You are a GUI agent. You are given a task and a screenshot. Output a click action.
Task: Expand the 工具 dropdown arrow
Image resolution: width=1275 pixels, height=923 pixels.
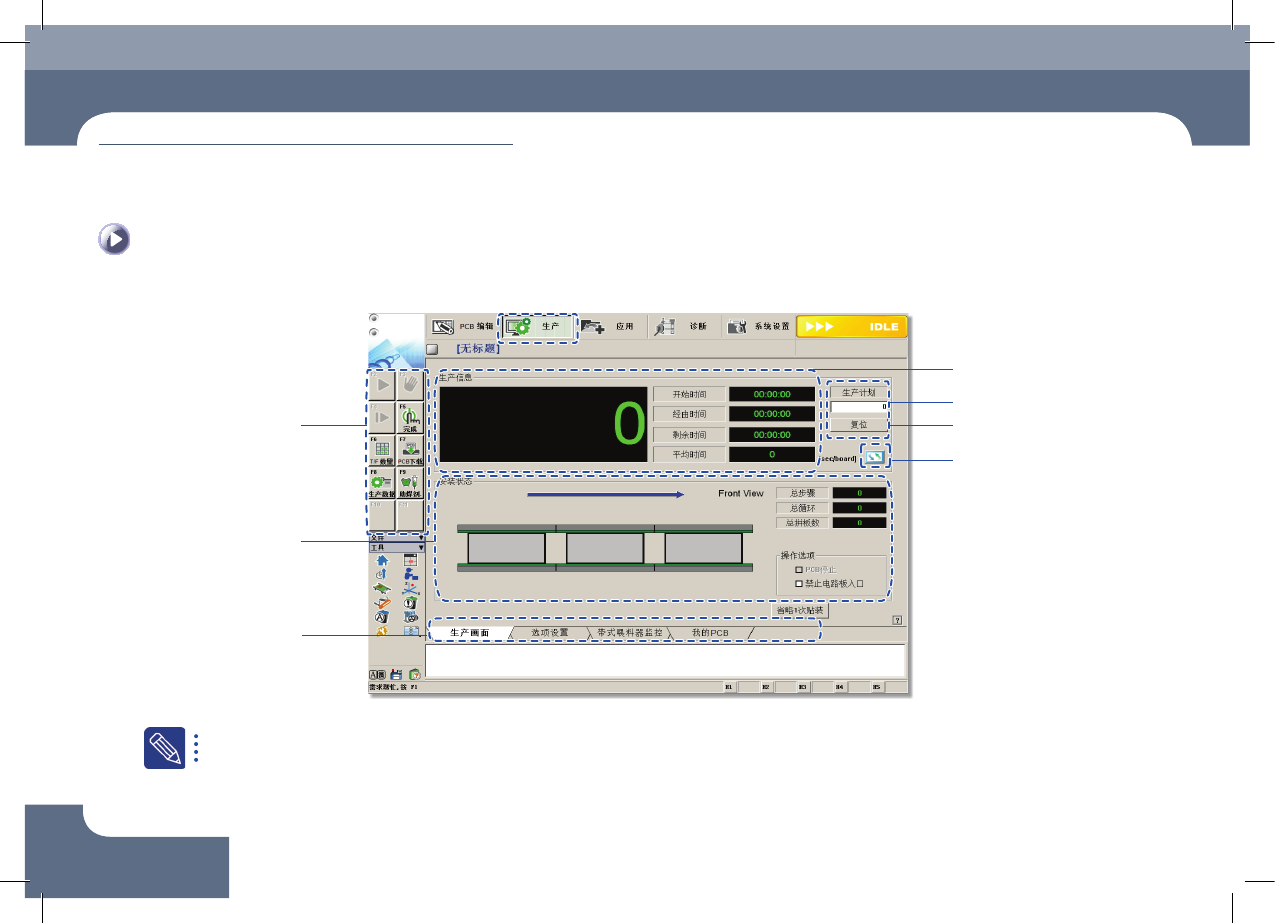[x=421, y=548]
